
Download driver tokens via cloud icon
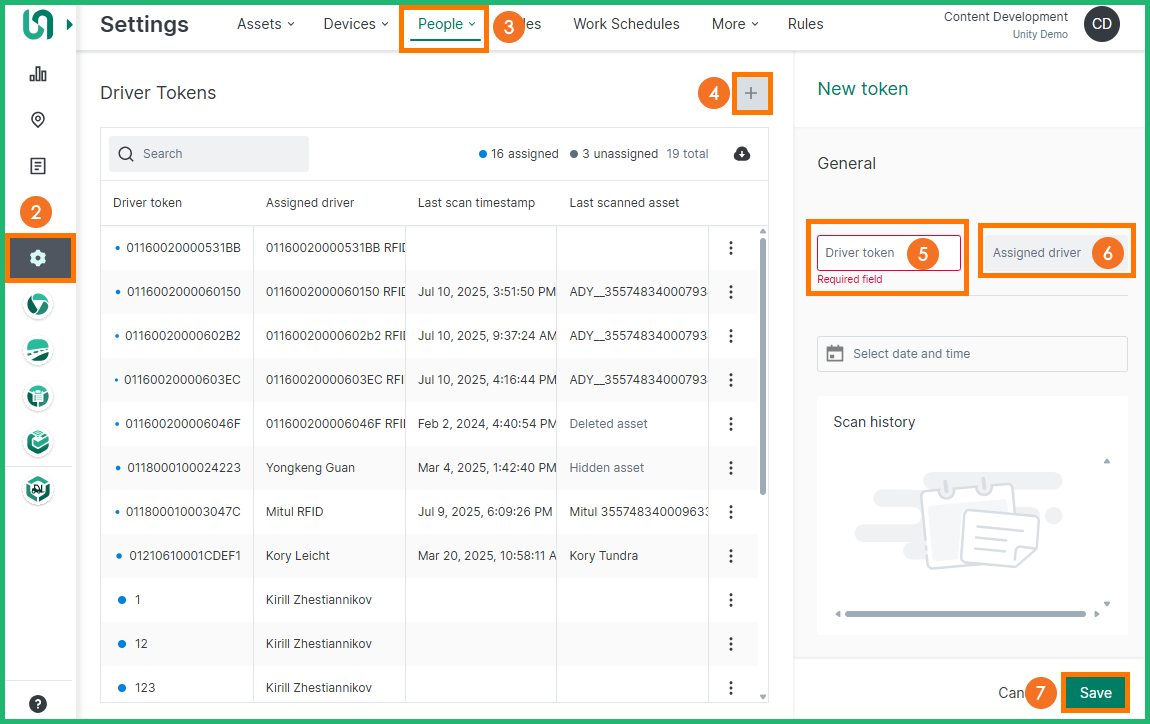(742, 154)
